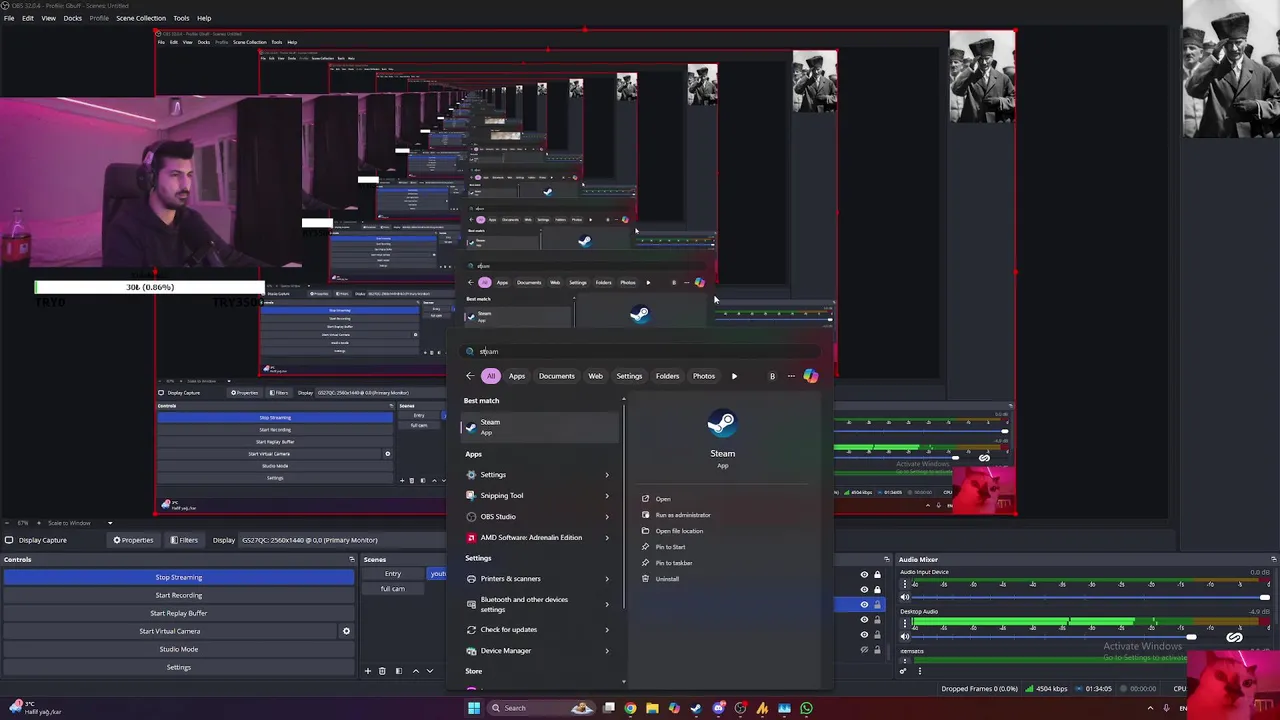Toggle visibility eye of the highlighted source
Screen dimensions: 1280x720
tap(864, 604)
